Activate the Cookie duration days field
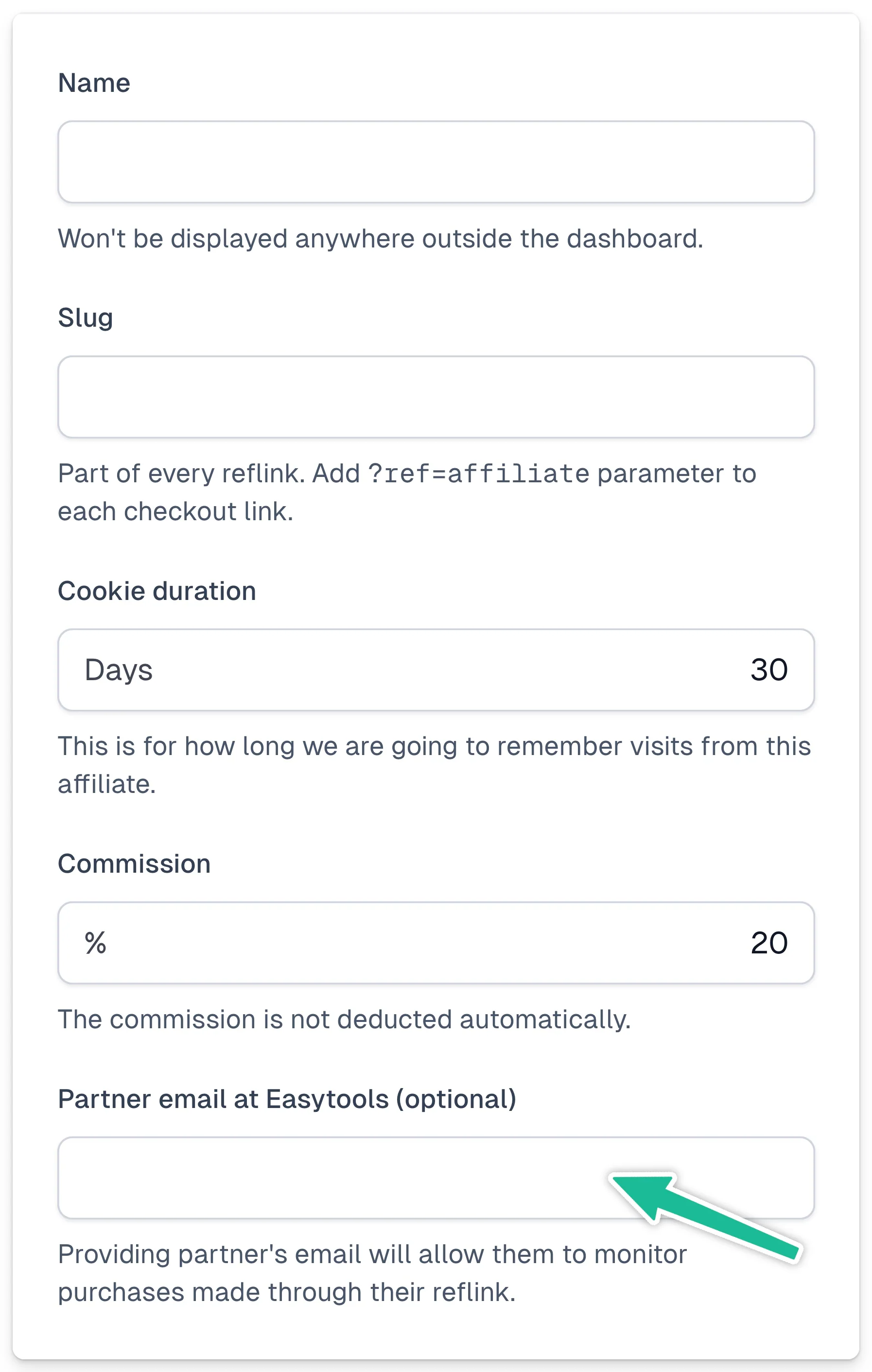872x1372 pixels. pos(436,670)
